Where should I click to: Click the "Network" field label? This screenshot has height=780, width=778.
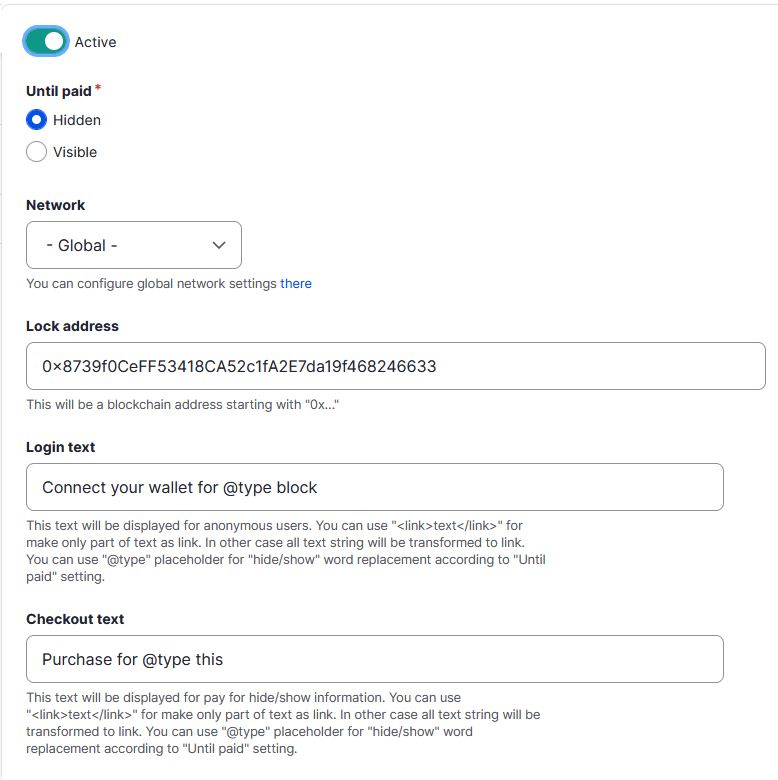55,205
